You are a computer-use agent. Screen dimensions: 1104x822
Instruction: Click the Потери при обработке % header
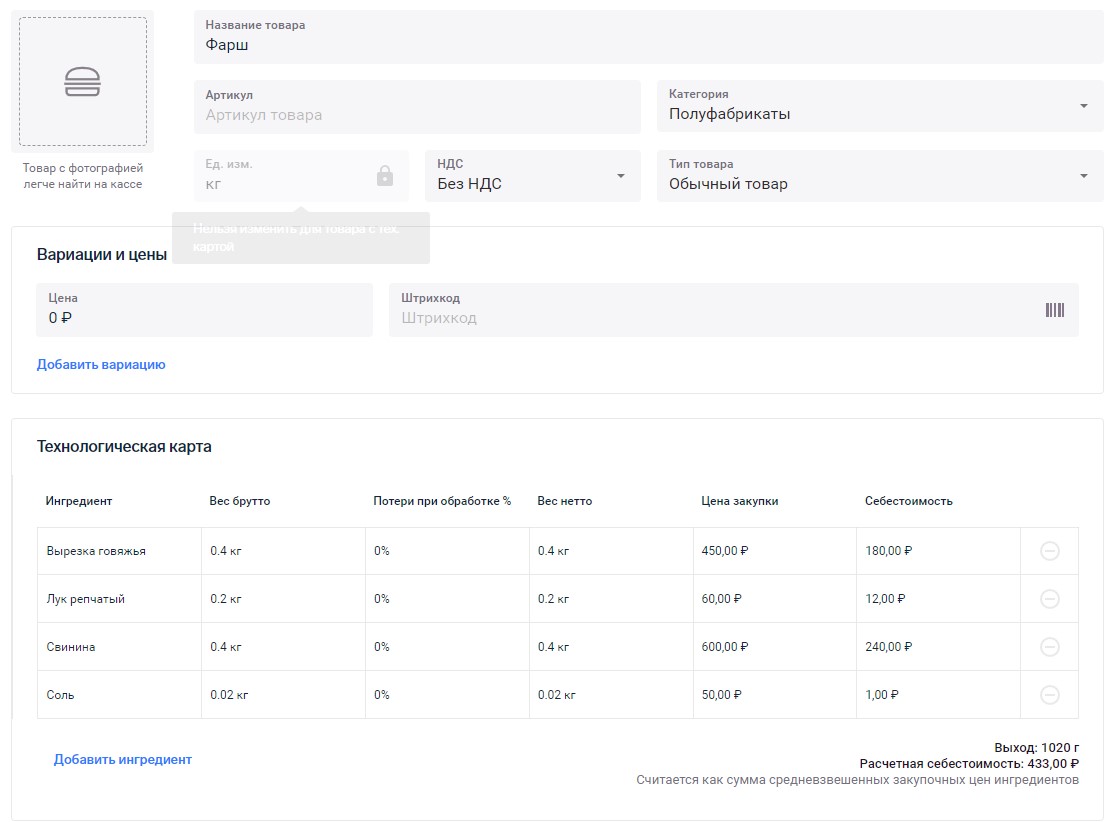442,501
